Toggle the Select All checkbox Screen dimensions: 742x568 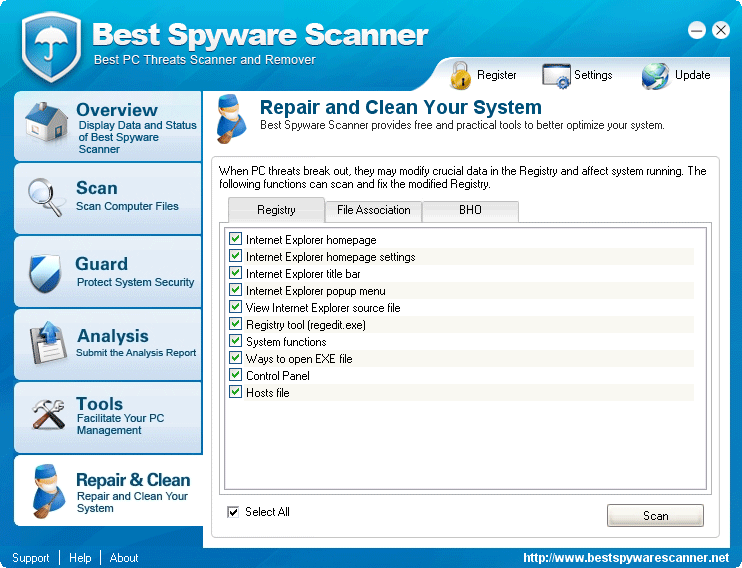[x=233, y=512]
